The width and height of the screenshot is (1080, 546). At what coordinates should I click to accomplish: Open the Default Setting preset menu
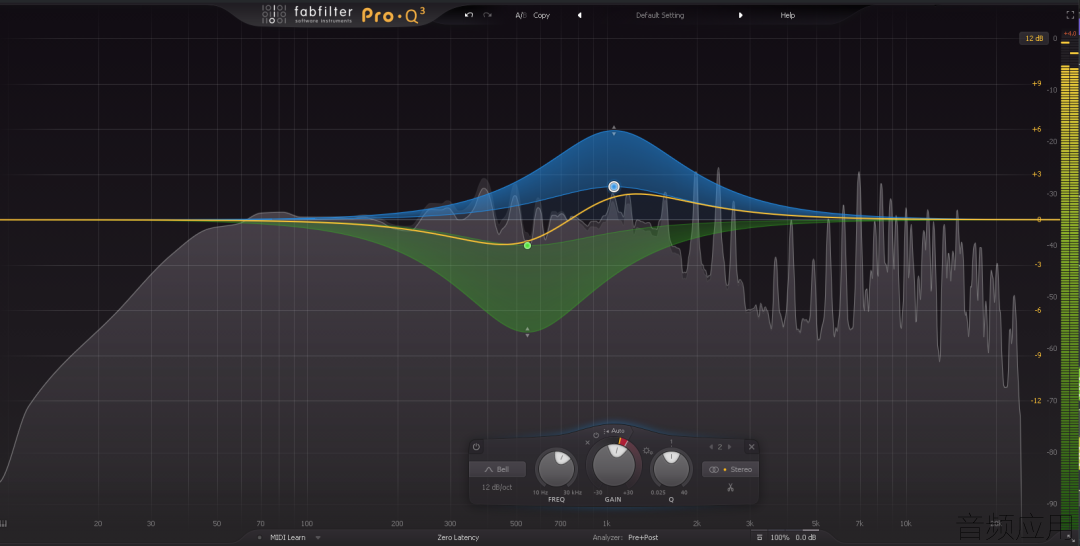(660, 15)
